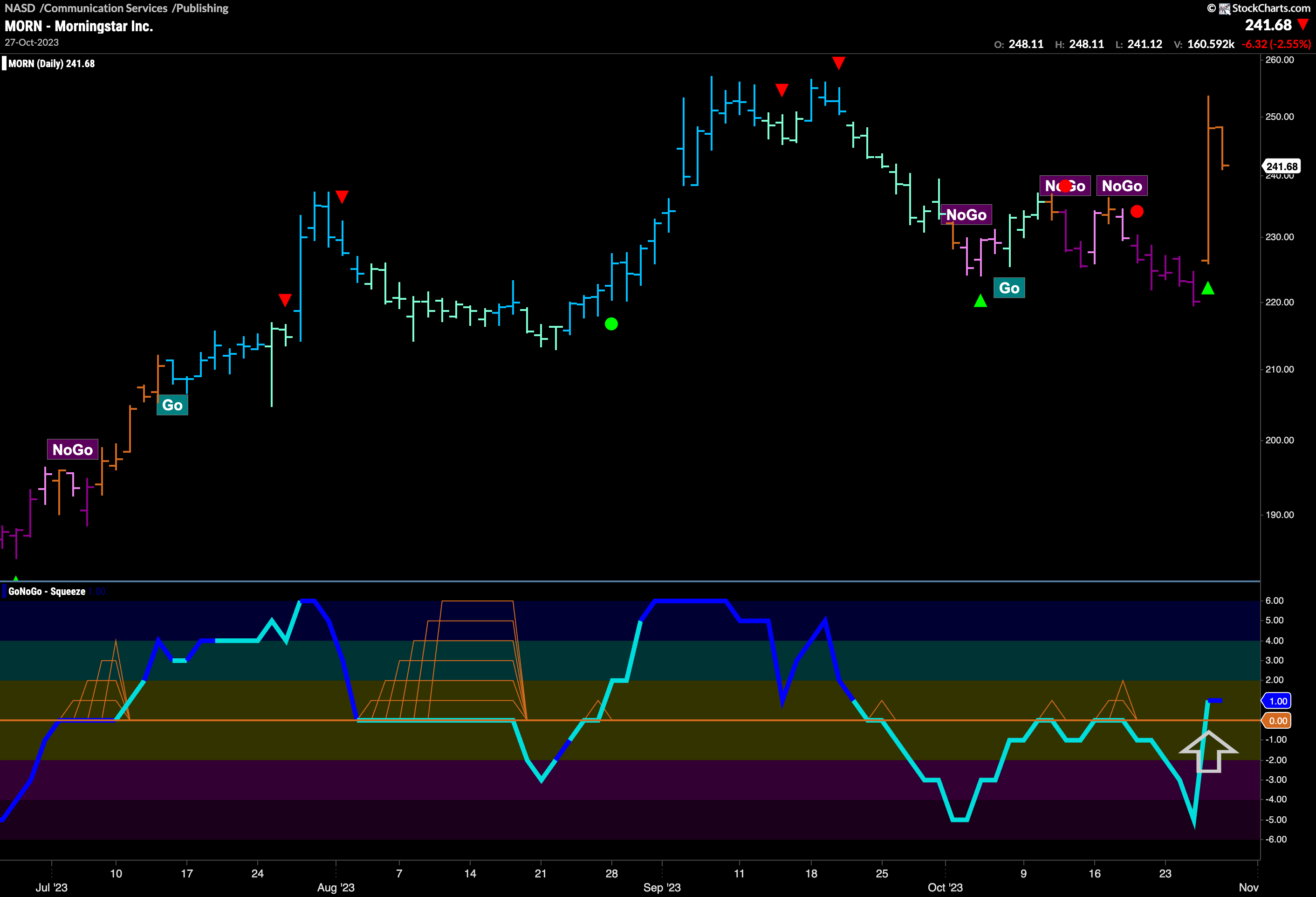Click the 190.00 price axis label

[x=1280, y=515]
